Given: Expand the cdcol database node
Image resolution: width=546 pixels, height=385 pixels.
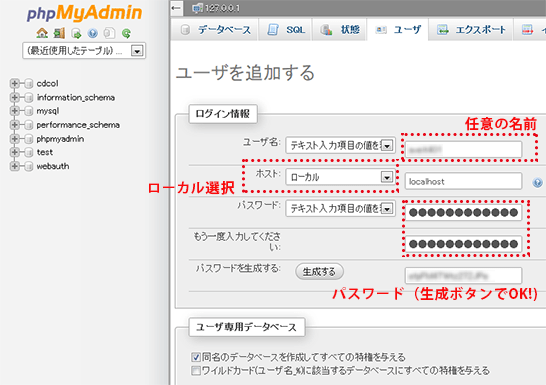Looking at the screenshot, I should (x=15, y=84).
